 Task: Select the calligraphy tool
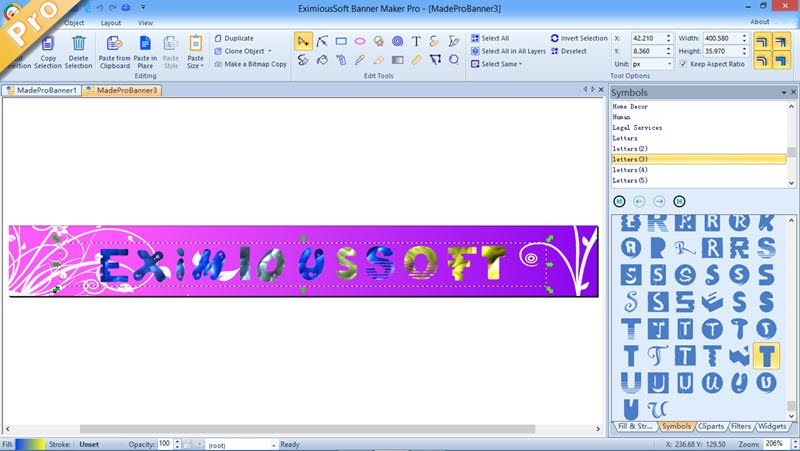click(303, 60)
